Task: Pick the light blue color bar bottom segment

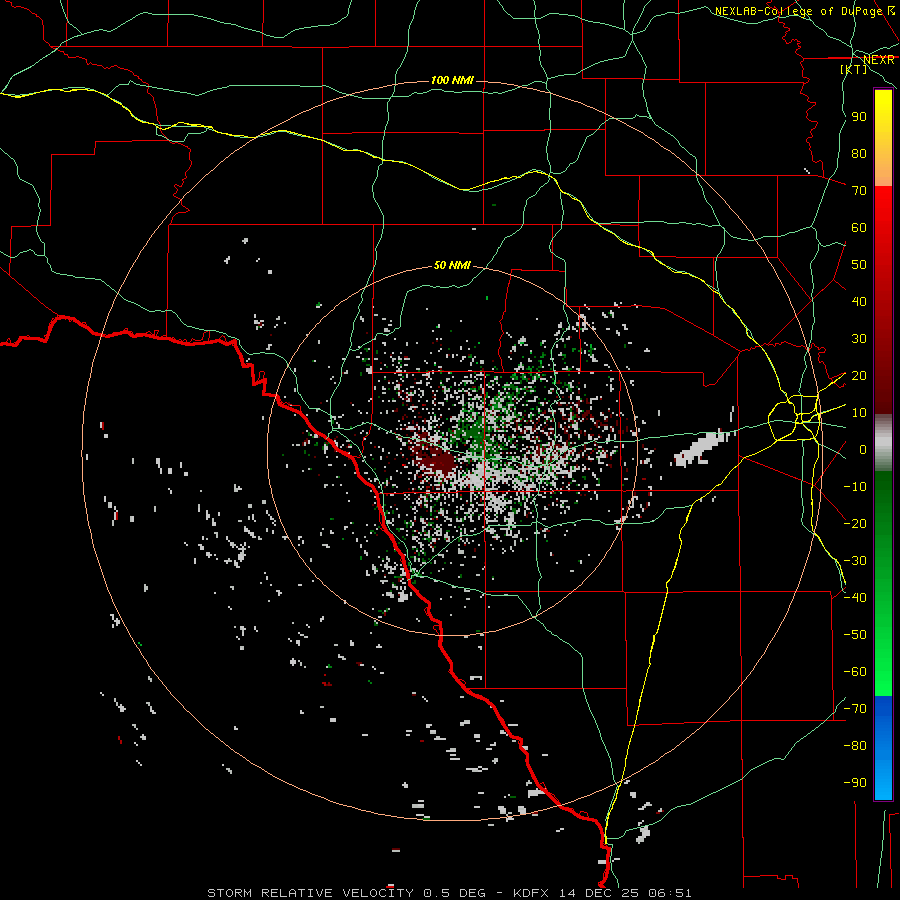Action: (x=883, y=747)
